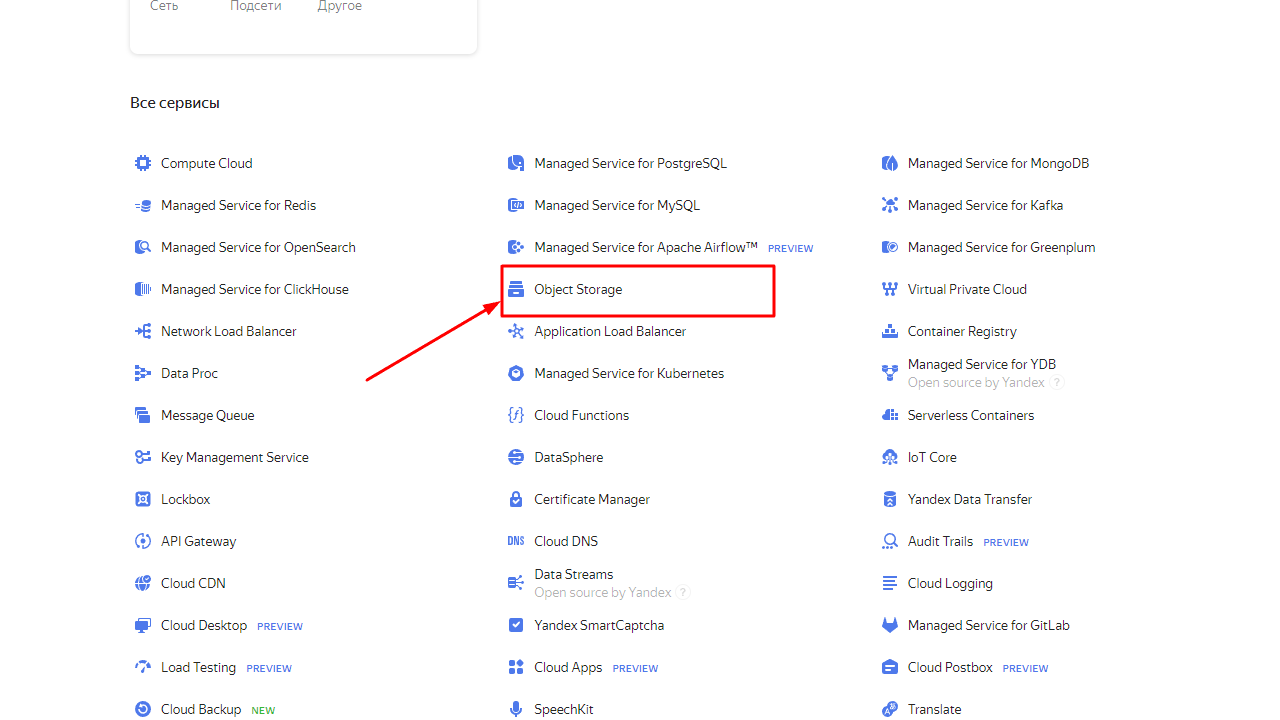
Task: Open Yandex Data Transfer service
Action: (x=970, y=499)
